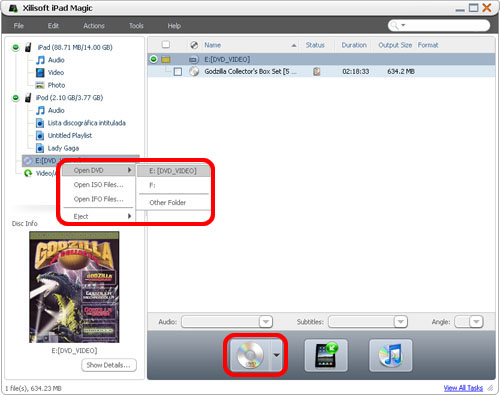This screenshot has height=395, width=500.
Task: Collapse the iPad (88.71 MB/14.00 GB) node
Action: pyautogui.click(x=15, y=47)
